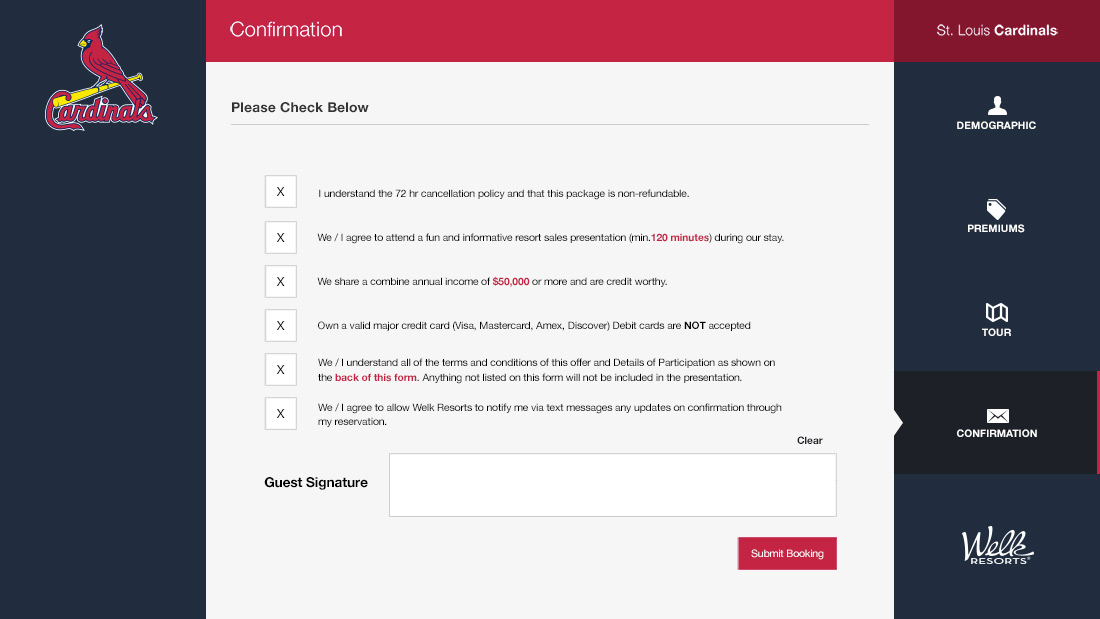The width and height of the screenshot is (1100, 619).
Task: Click the red '$50,000' text
Action: (511, 281)
